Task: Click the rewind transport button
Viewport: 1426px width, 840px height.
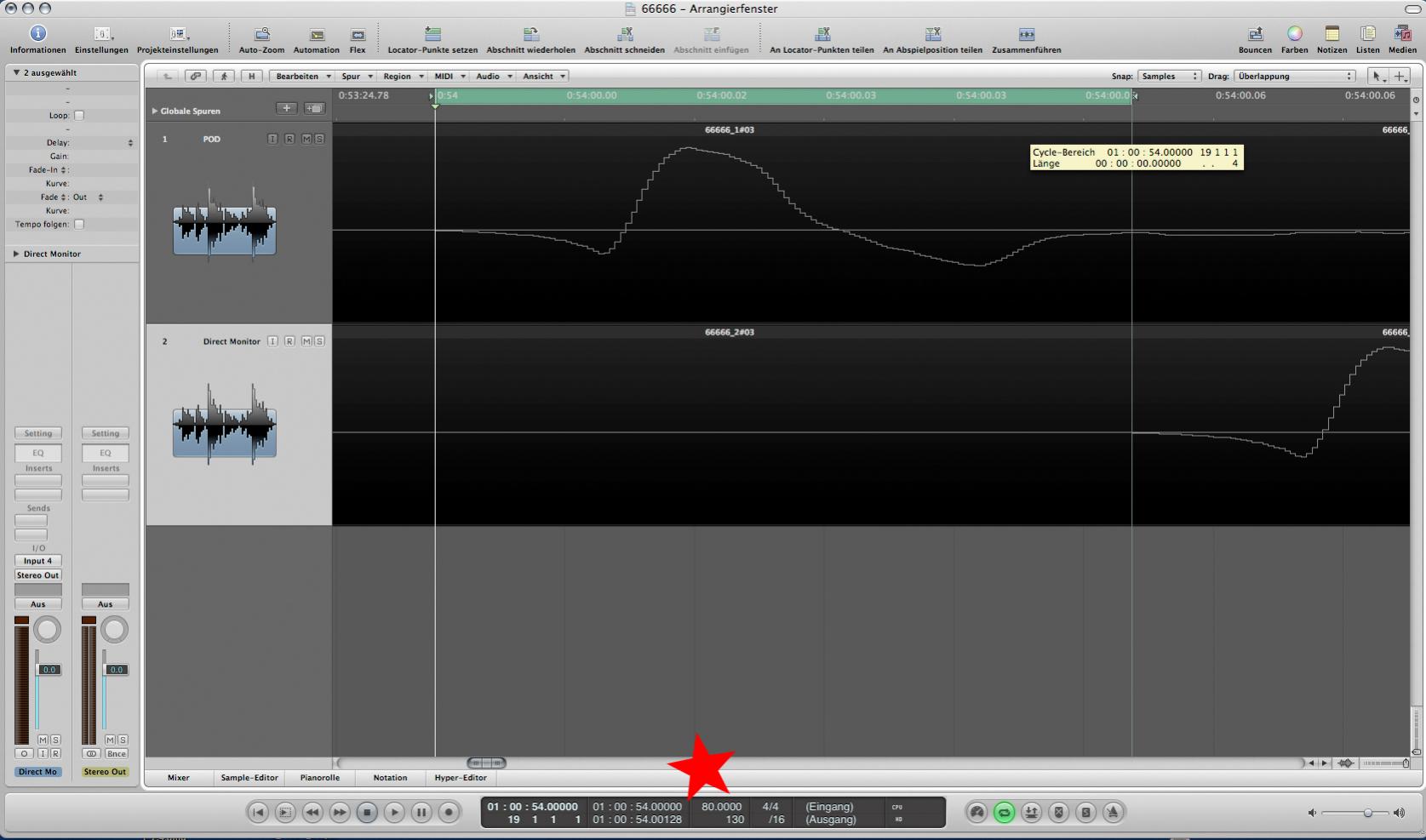Action: click(312, 812)
